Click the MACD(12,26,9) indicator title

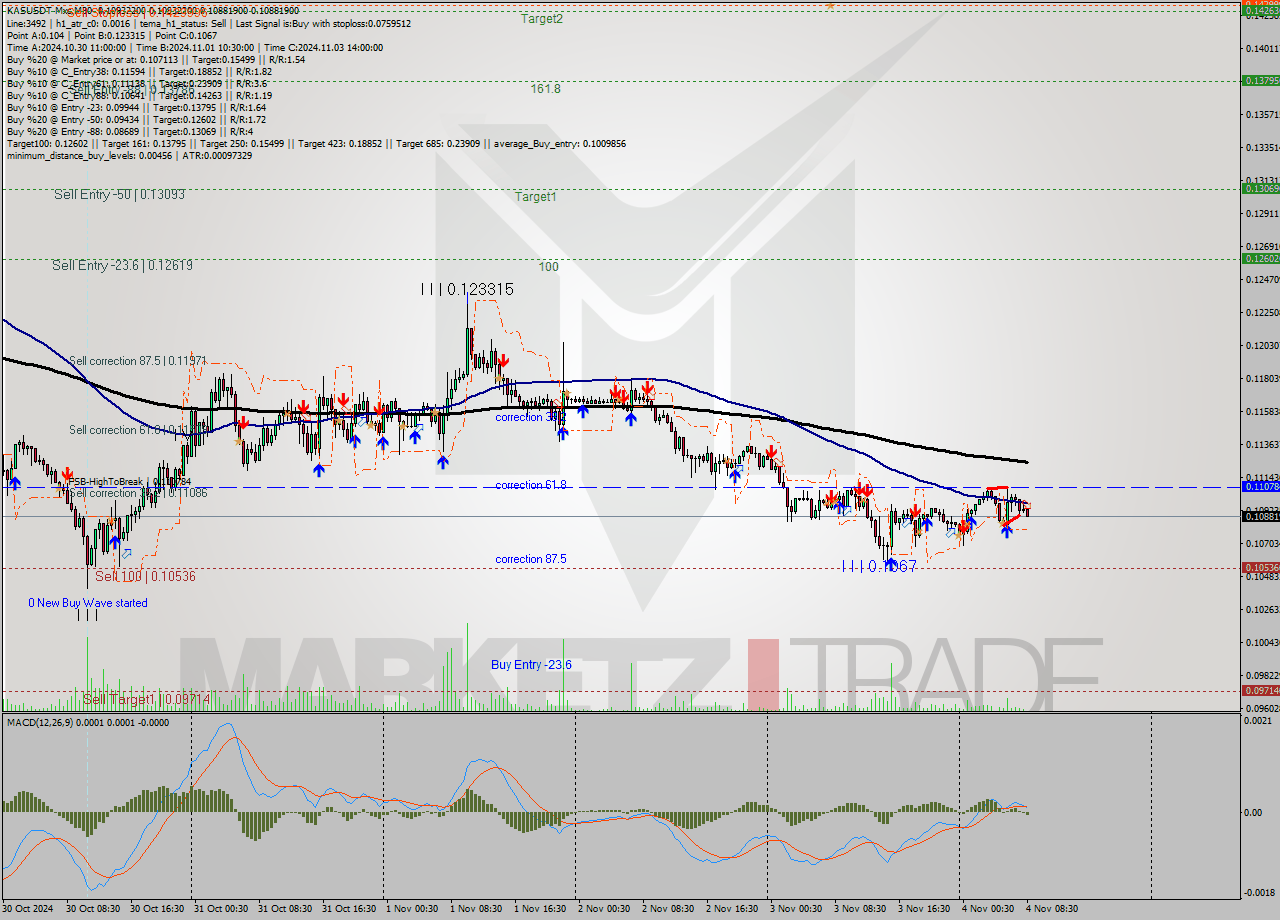pos(87,722)
